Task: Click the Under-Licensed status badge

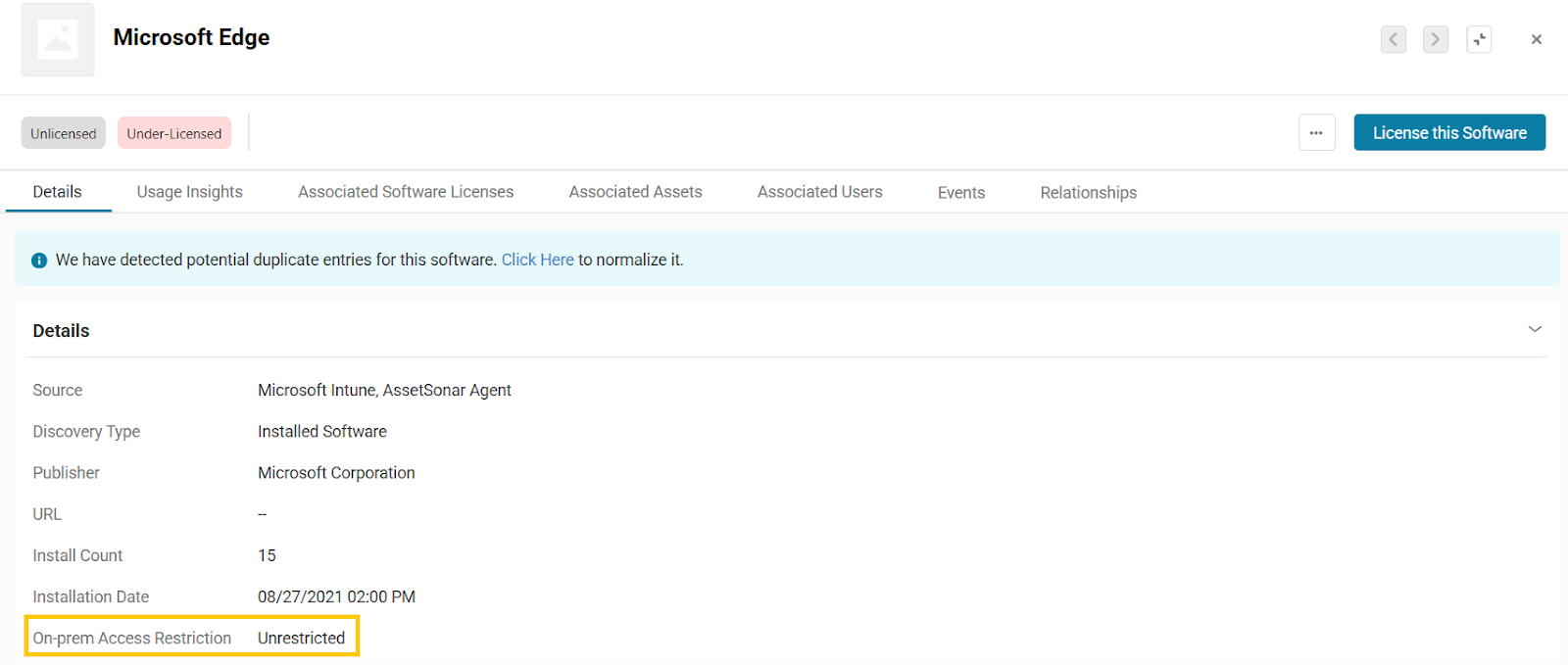Action: click(x=174, y=133)
